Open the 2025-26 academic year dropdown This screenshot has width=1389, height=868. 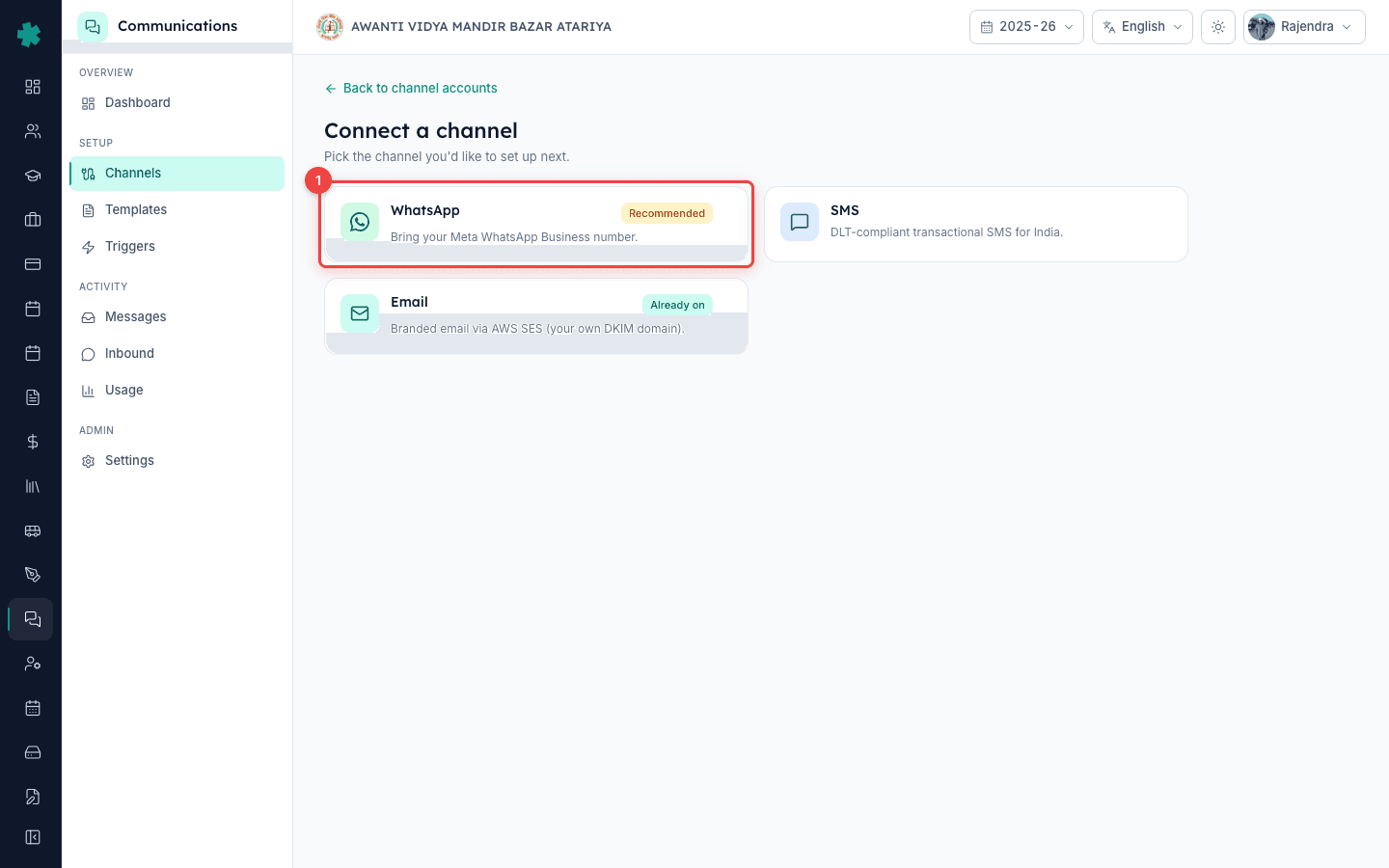(1026, 27)
